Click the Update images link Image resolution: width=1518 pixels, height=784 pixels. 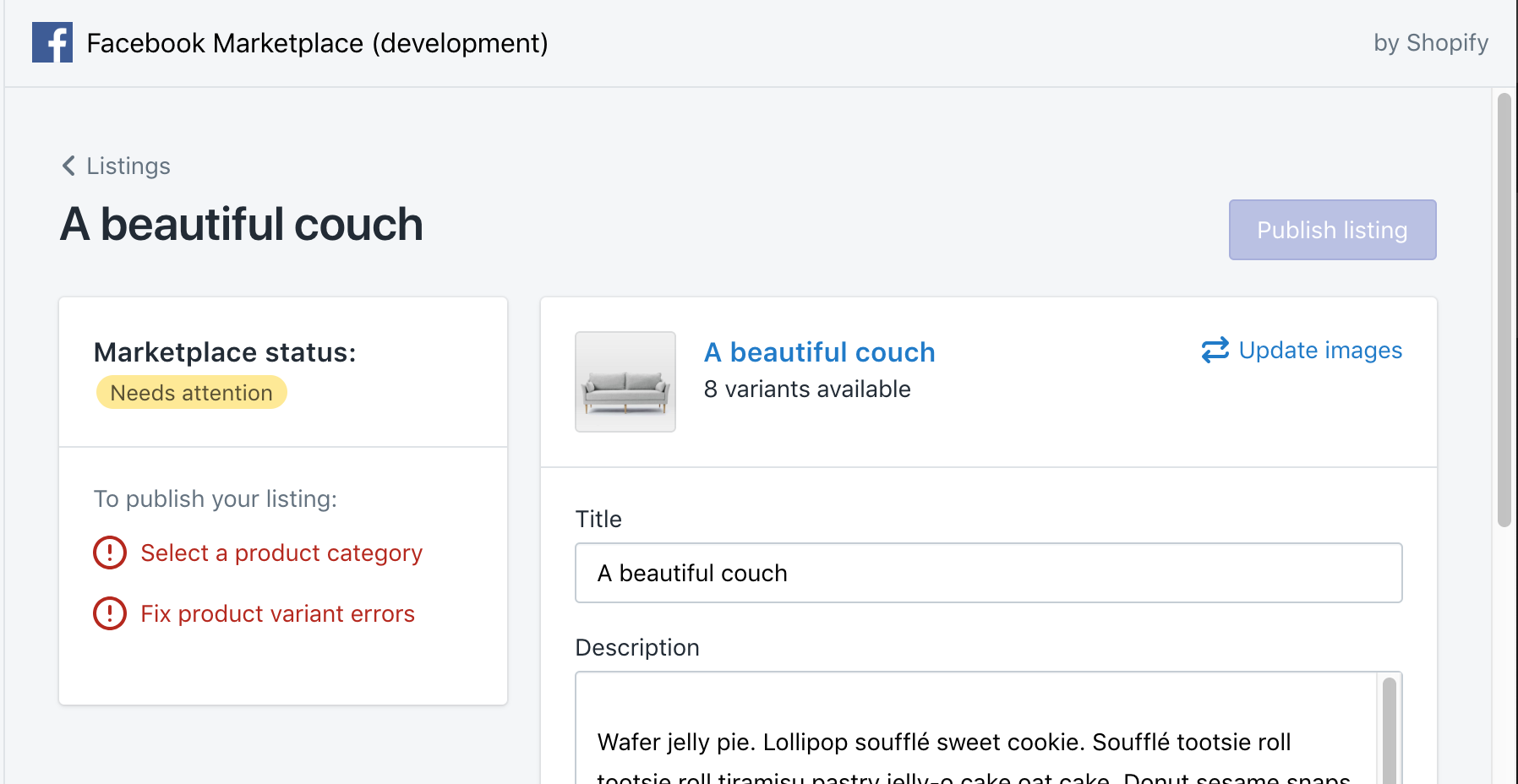pos(1319,350)
